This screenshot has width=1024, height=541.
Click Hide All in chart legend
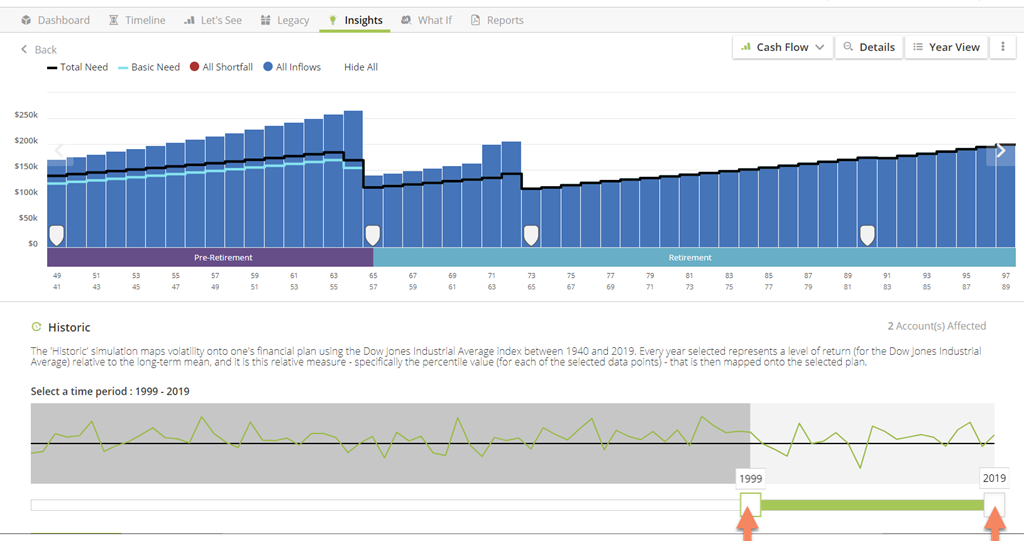tap(361, 67)
